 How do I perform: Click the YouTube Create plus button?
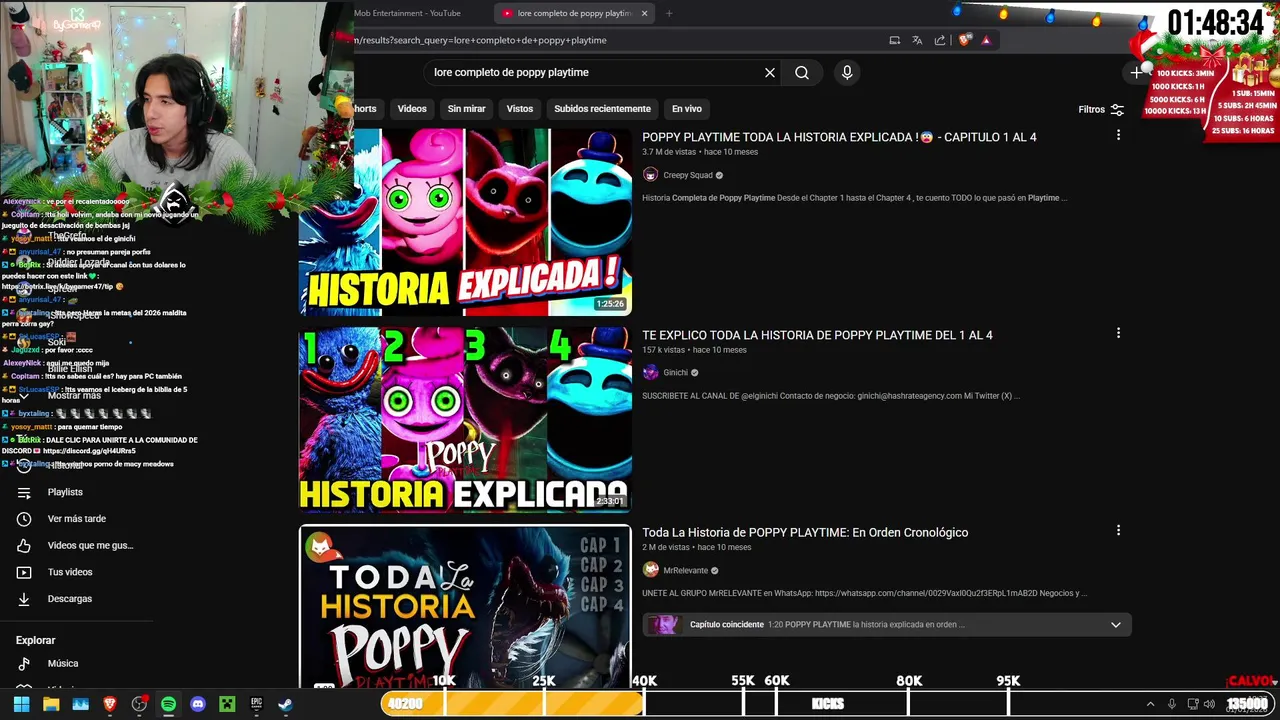pyautogui.click(x=1136, y=72)
